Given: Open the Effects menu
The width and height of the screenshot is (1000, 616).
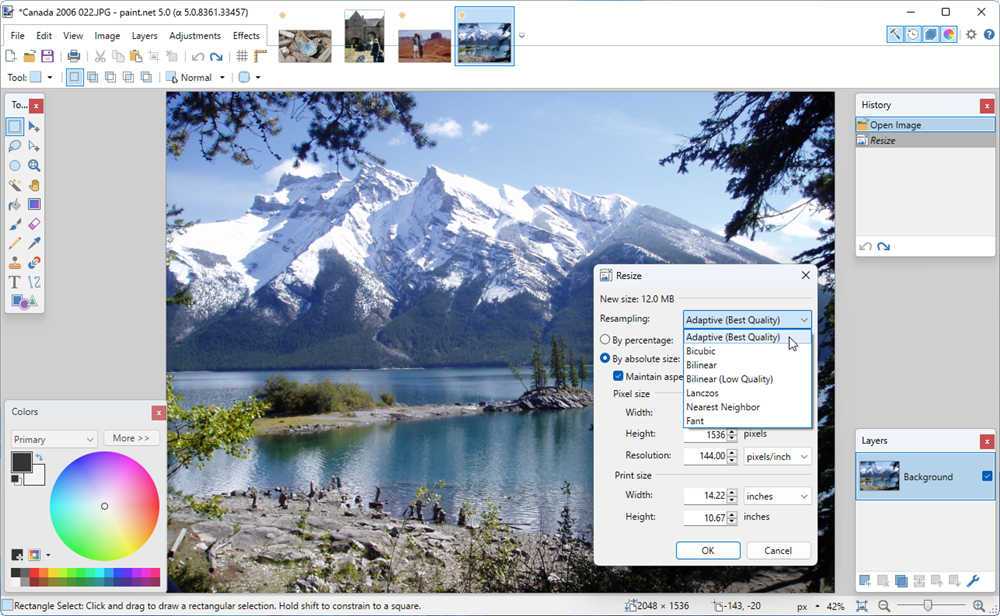Looking at the screenshot, I should (246, 36).
